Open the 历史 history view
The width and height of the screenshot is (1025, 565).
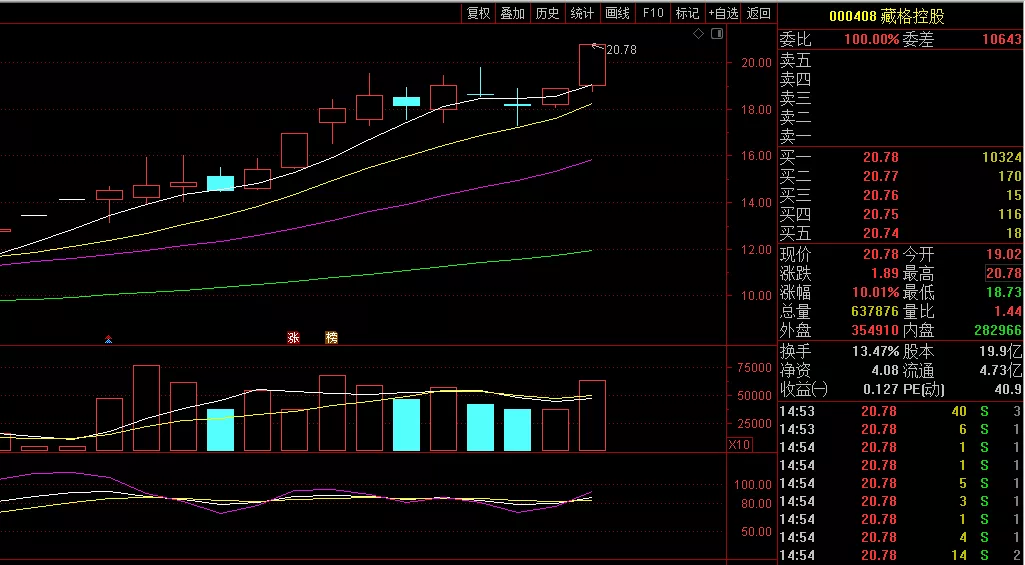pyautogui.click(x=547, y=13)
